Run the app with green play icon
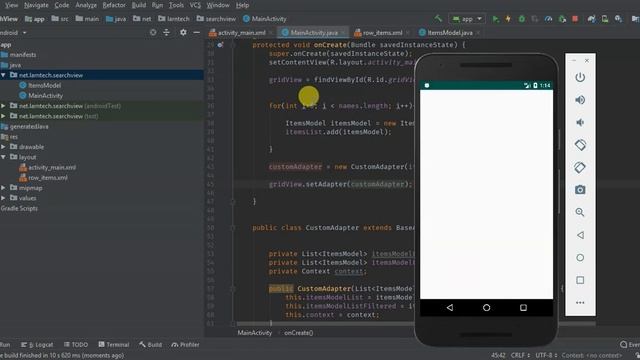Screen dimensions: 640x360 tap(495, 19)
